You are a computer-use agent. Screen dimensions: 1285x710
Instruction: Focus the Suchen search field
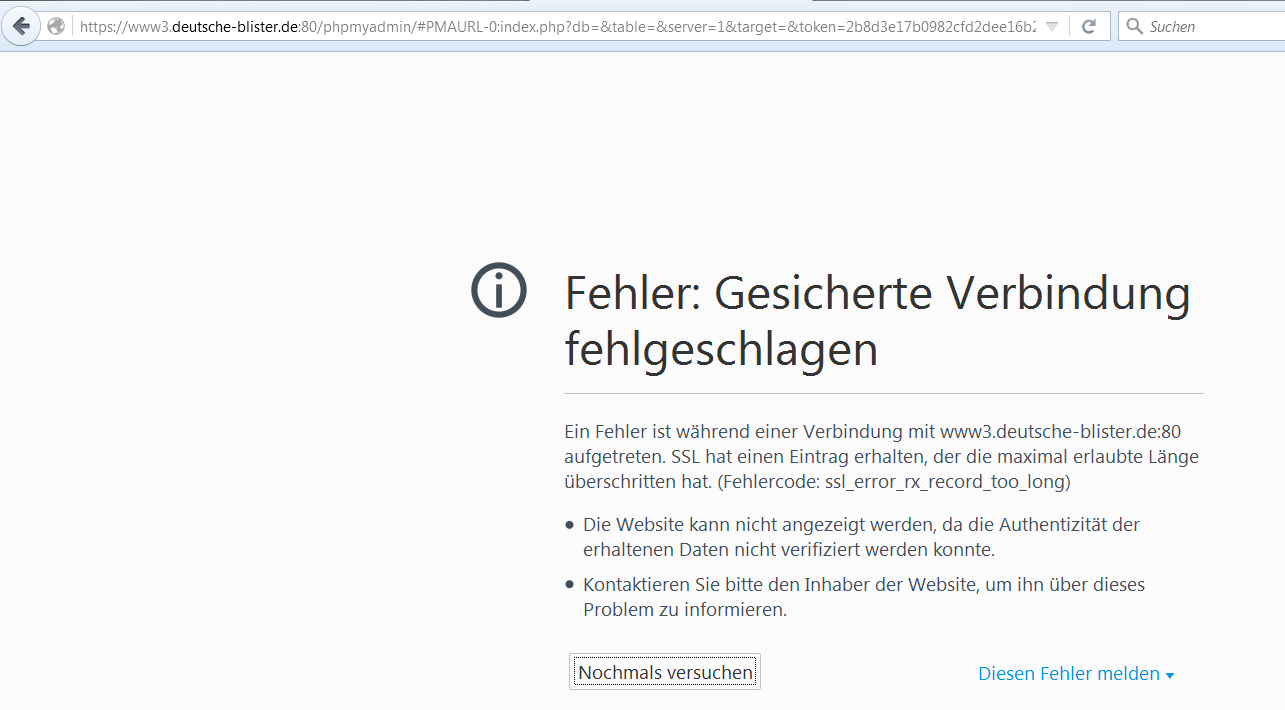pos(1210,27)
